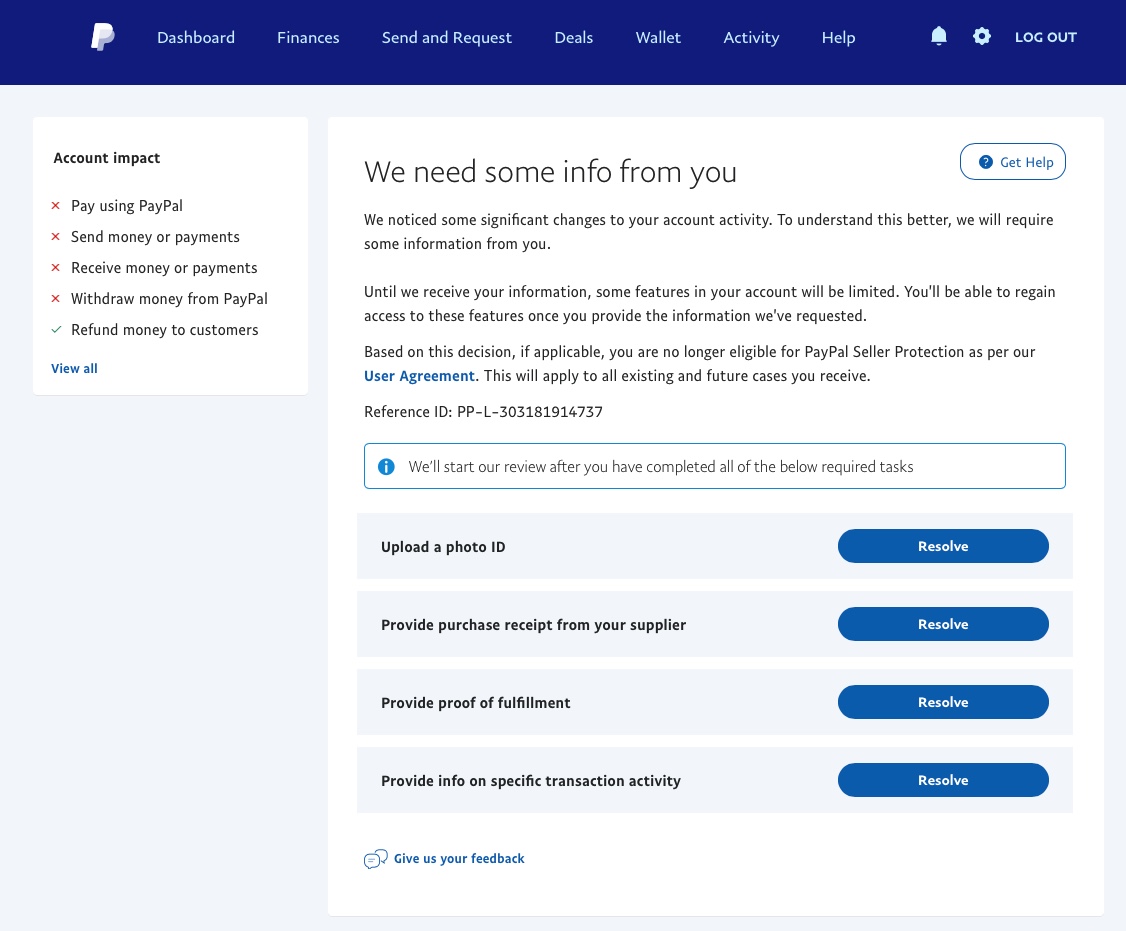The width and height of the screenshot is (1126, 931).
Task: Click the LOG OUT link
Action: click(x=1046, y=37)
